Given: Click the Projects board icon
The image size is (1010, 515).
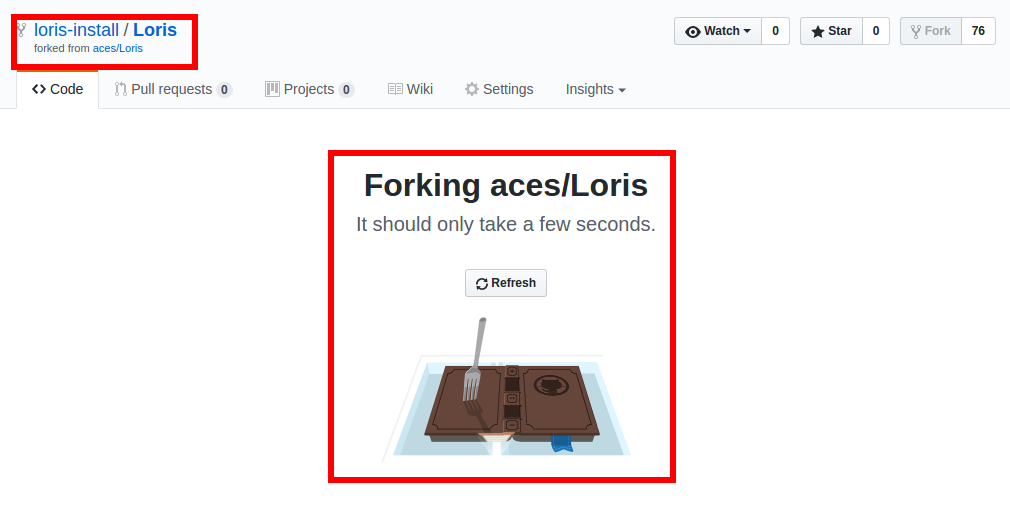Looking at the screenshot, I should click(x=272, y=89).
